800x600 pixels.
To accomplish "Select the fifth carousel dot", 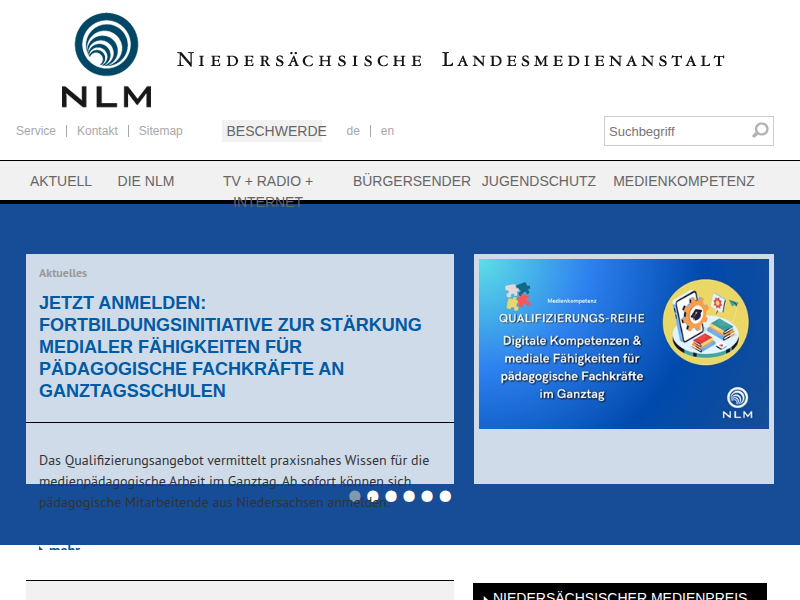I will (427, 496).
